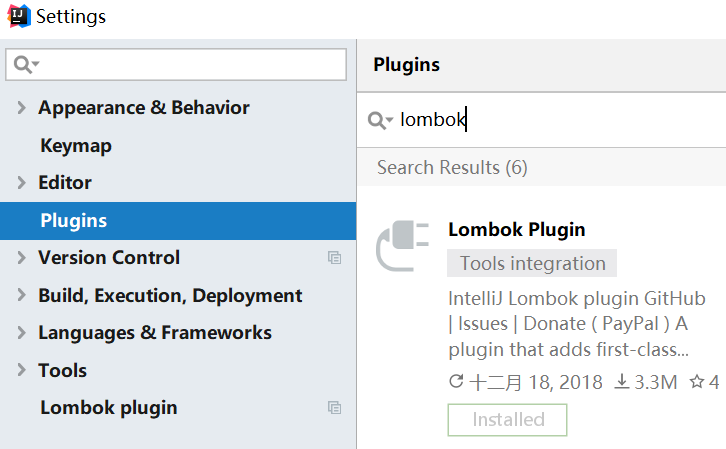The image size is (726, 449).
Task: Select Plugins in the settings tree
Action: pyautogui.click(x=74, y=221)
